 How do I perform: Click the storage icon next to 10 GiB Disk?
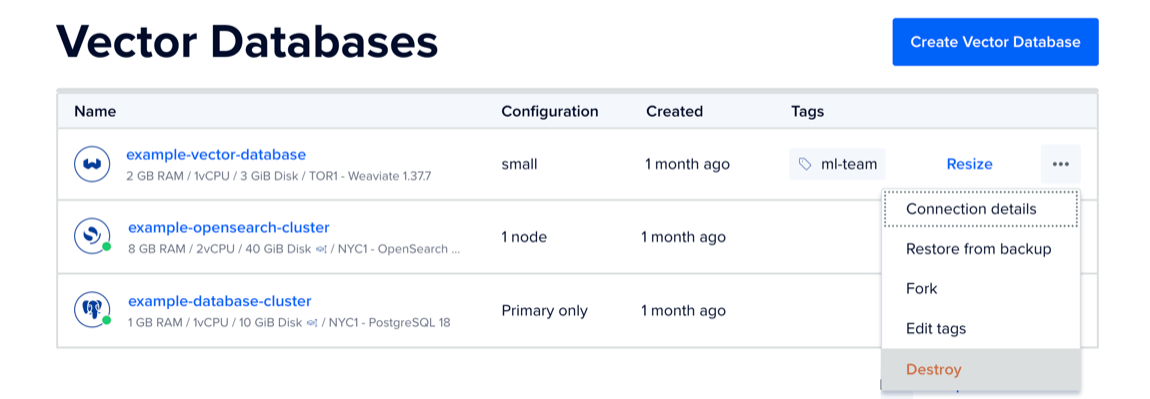coord(312,323)
